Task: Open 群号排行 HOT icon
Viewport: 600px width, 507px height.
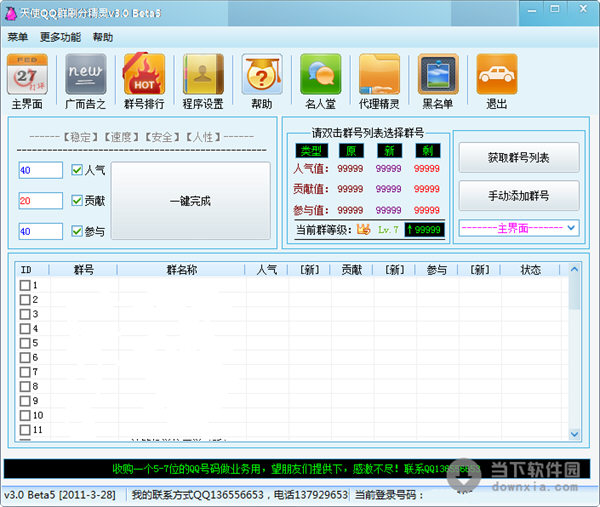Action: (x=144, y=74)
